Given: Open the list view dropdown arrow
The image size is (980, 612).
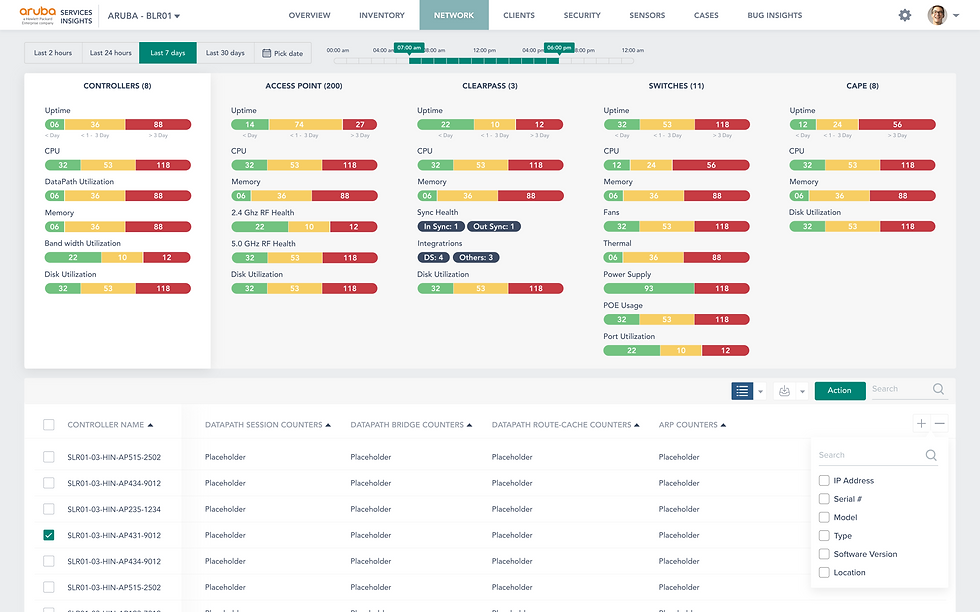Looking at the screenshot, I should click(761, 392).
